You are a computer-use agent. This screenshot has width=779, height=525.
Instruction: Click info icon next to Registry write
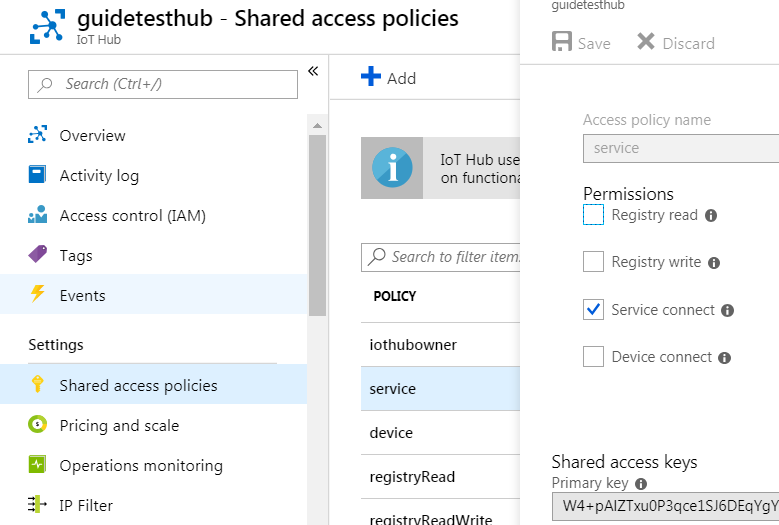[x=714, y=263]
